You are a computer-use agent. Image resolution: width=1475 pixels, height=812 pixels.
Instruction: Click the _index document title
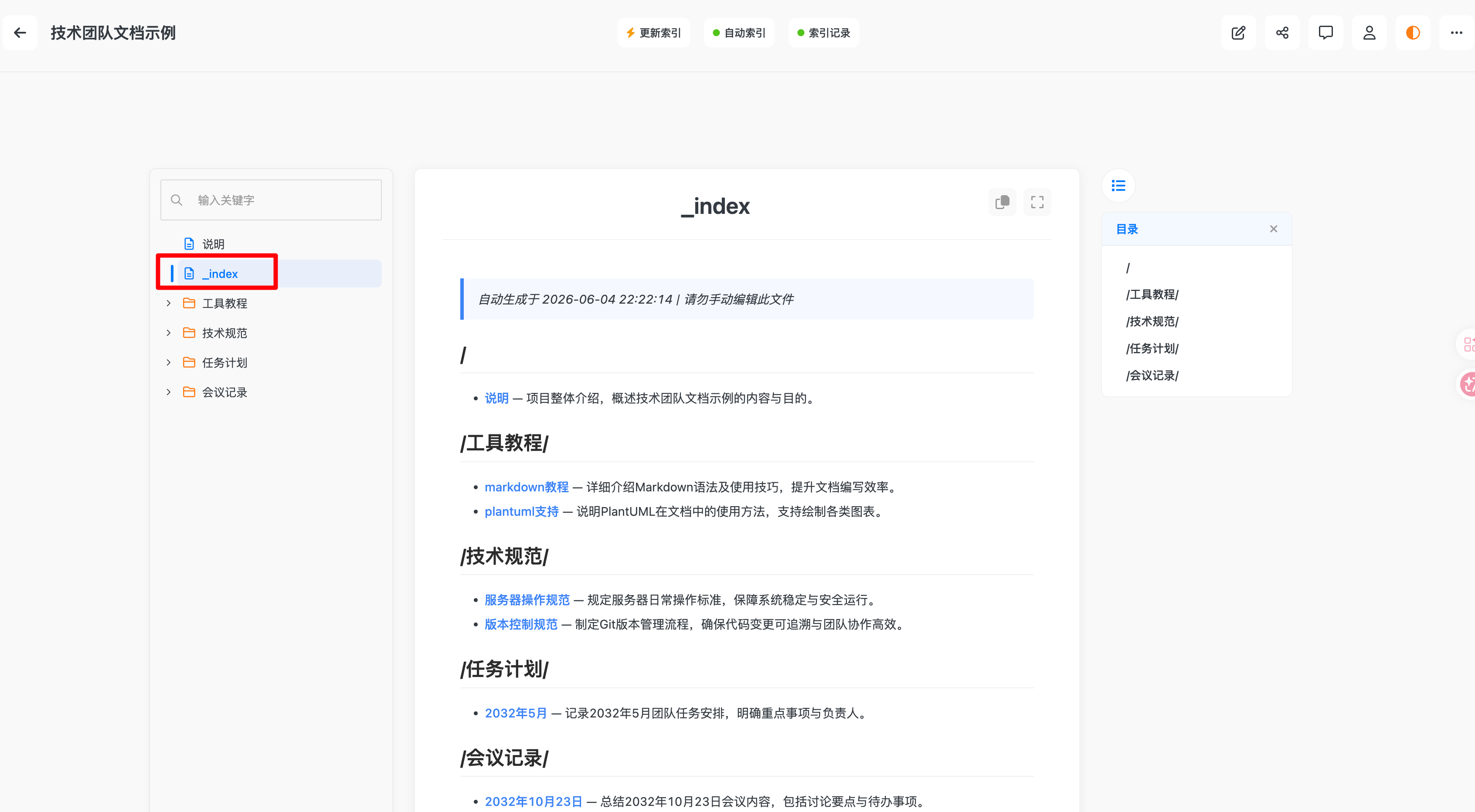coord(715,206)
